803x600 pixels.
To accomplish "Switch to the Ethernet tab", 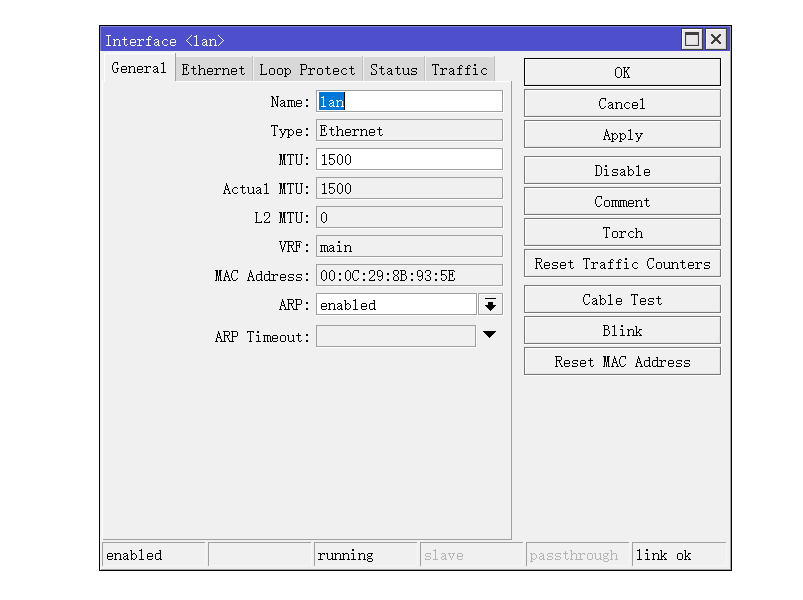I will pos(213,70).
